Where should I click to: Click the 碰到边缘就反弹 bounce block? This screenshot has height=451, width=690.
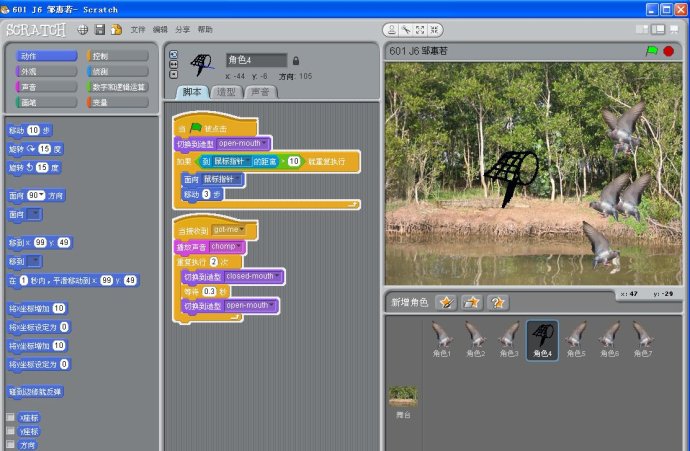(35, 391)
